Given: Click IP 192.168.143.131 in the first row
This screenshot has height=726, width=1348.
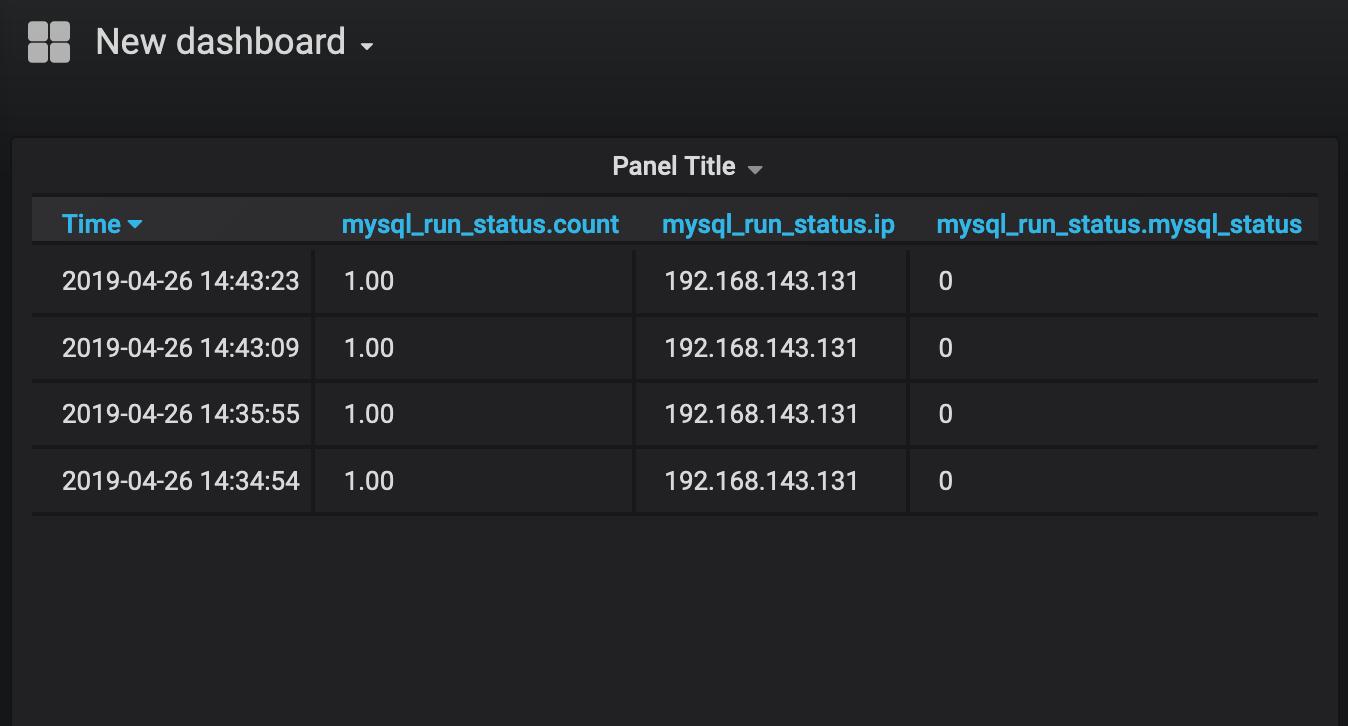Looking at the screenshot, I should click(x=761, y=281).
